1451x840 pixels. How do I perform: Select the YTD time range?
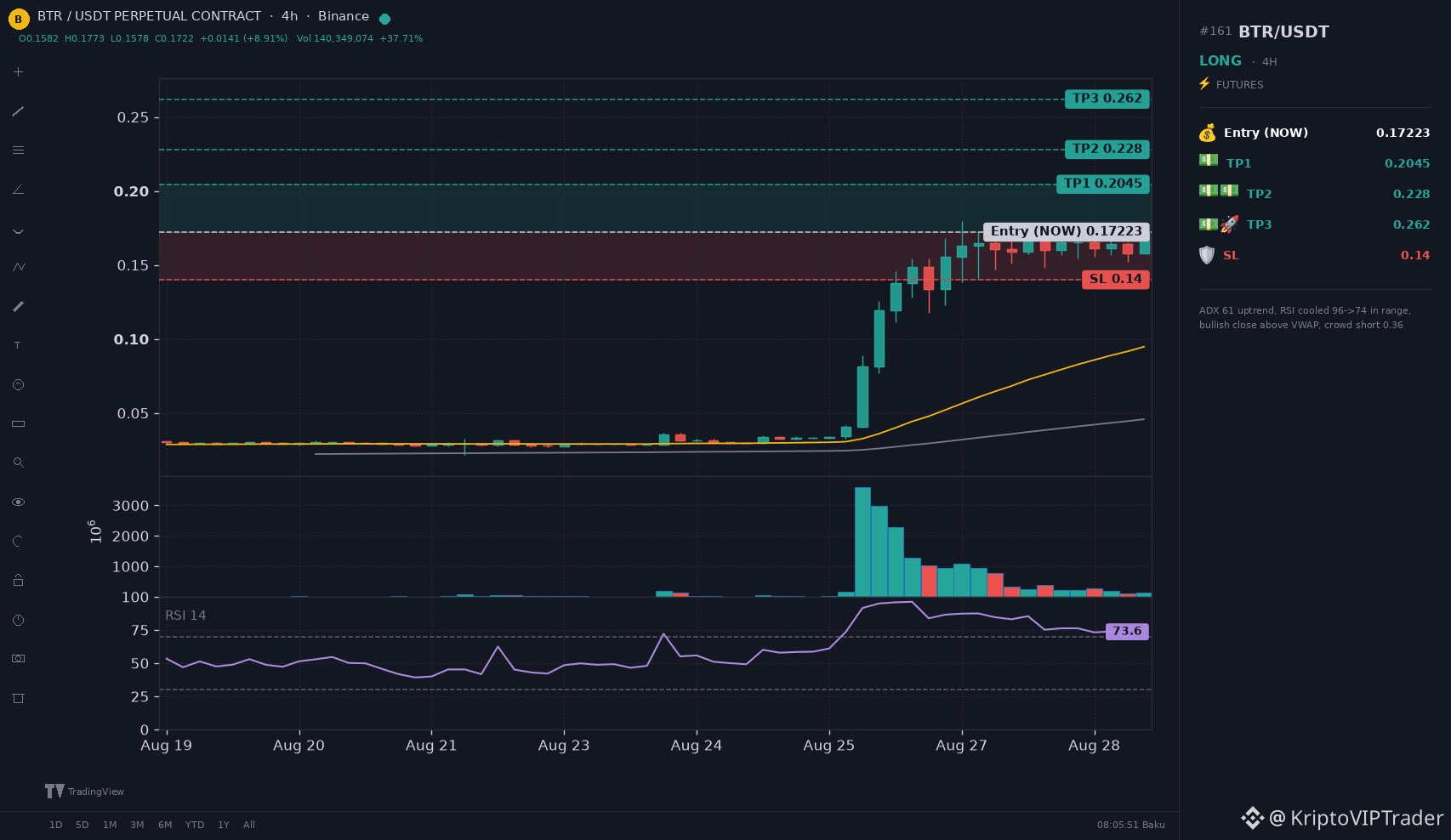pos(195,825)
